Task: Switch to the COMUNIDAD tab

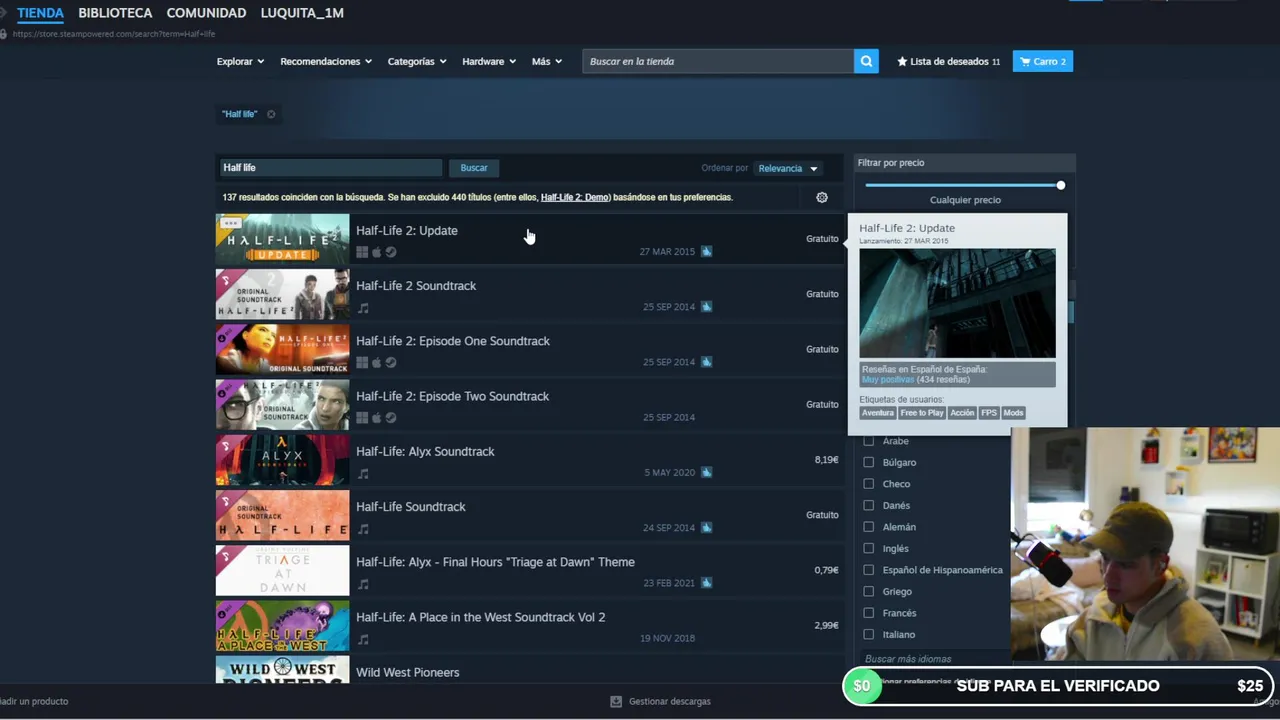Action: 206,13
